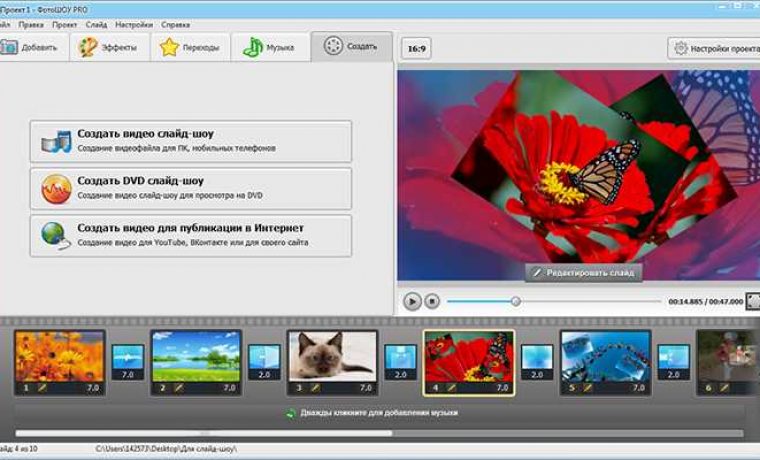Click pencil edit icon on slide 2
The height and width of the screenshot is (460, 760).
pos(179,388)
